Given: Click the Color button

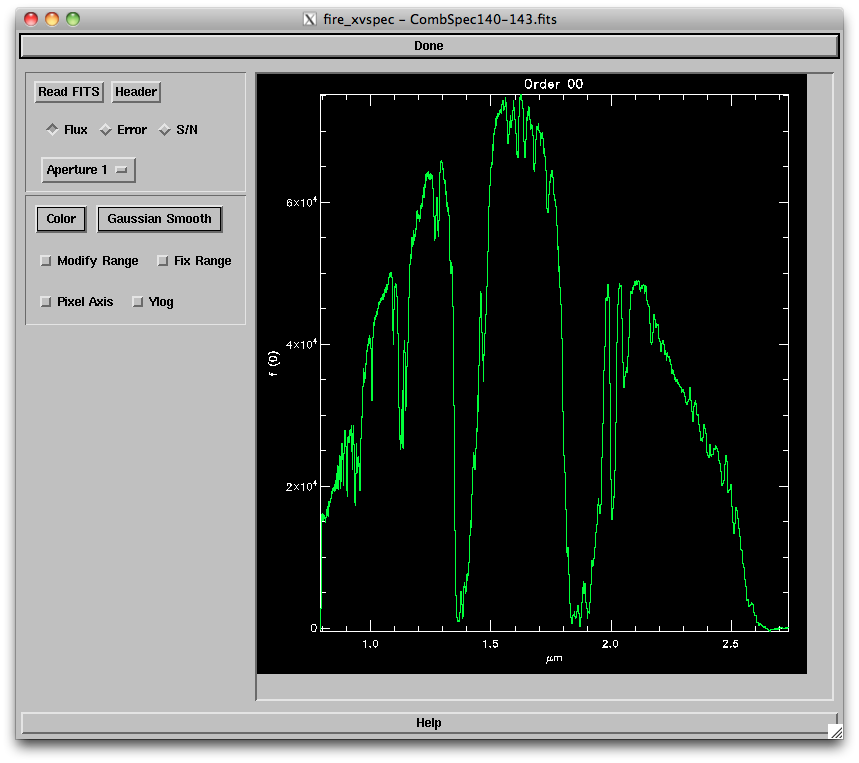Looking at the screenshot, I should [x=61, y=219].
